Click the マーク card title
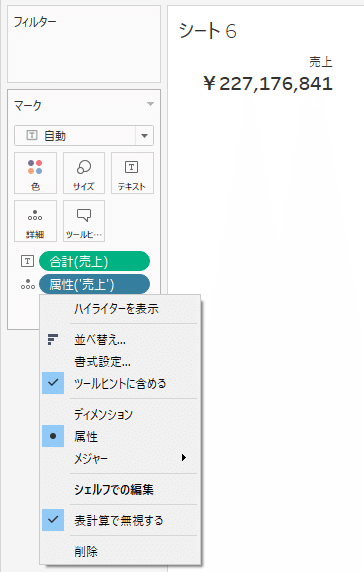Image resolution: width=364 pixels, height=572 pixels. 28,105
